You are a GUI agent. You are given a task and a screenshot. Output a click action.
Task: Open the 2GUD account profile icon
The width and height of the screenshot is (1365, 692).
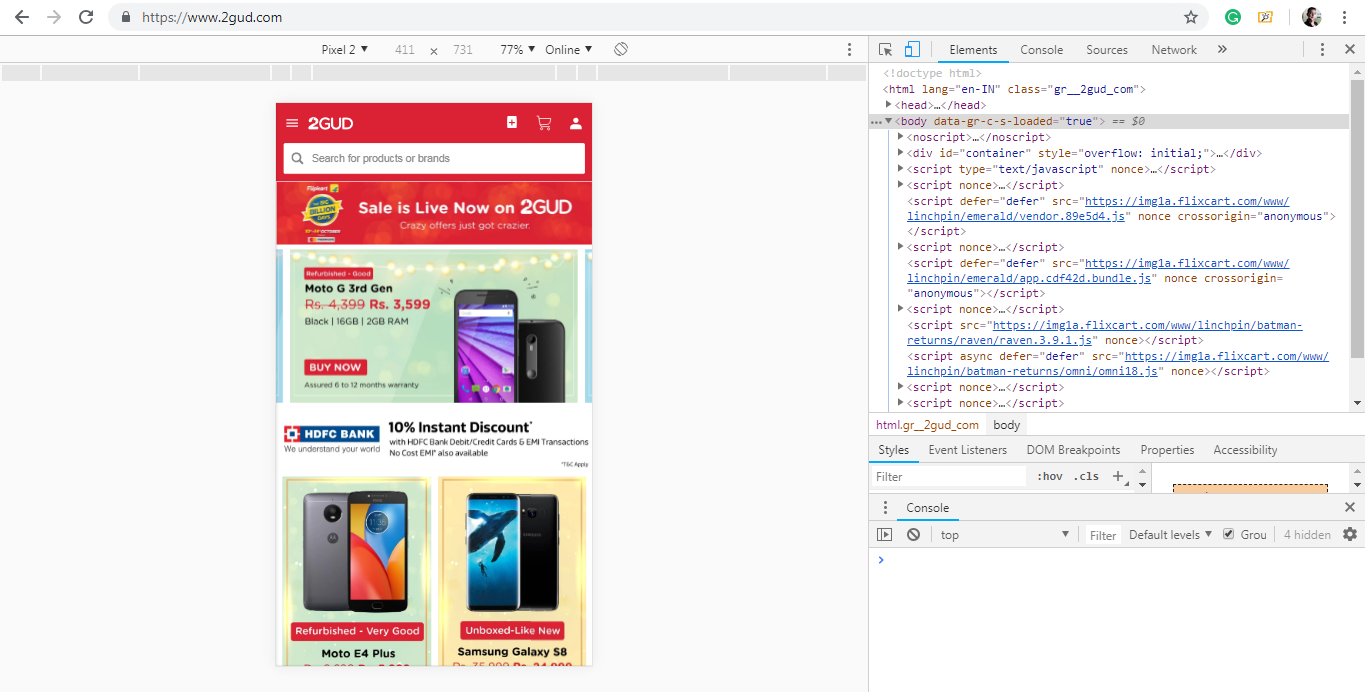click(x=576, y=123)
